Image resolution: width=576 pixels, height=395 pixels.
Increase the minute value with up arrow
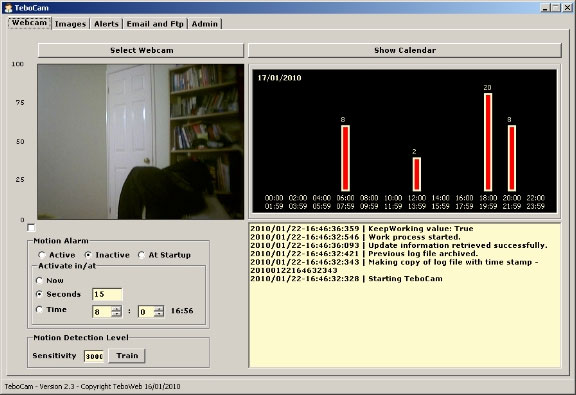(x=159, y=309)
